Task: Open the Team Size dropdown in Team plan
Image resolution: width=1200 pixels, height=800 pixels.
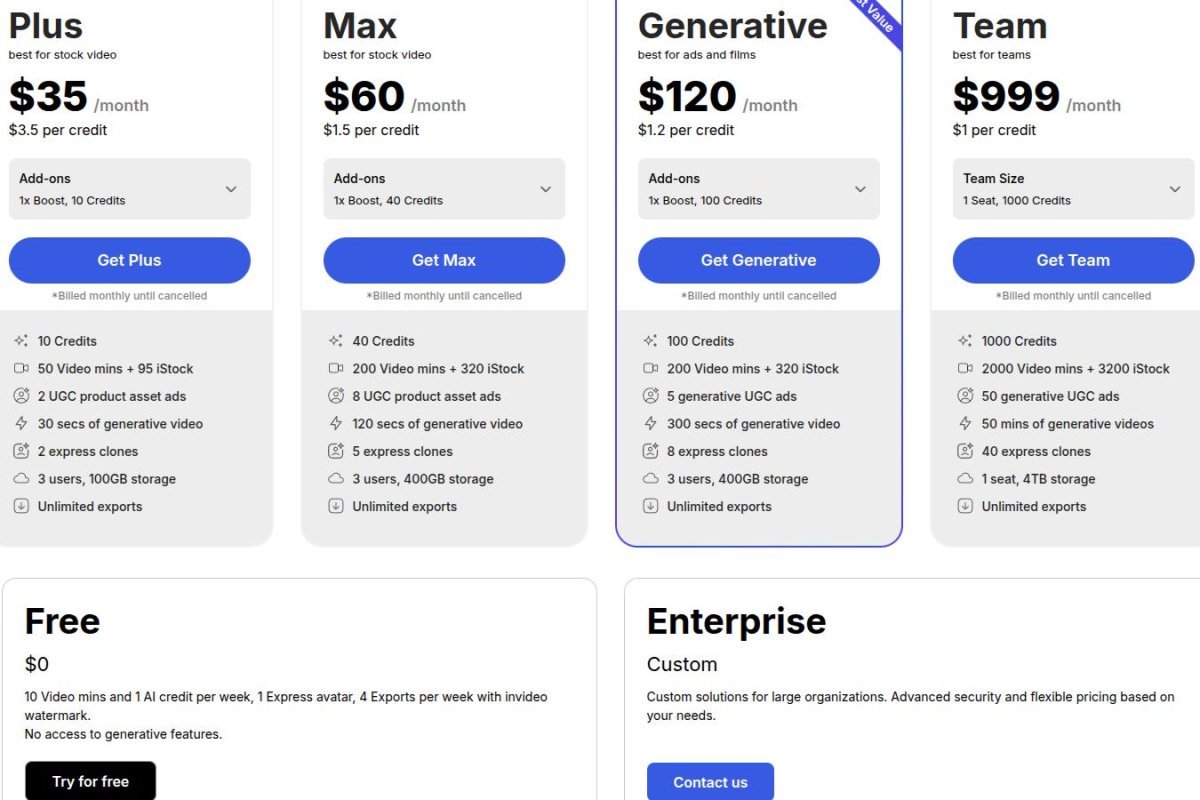Action: 1072,188
